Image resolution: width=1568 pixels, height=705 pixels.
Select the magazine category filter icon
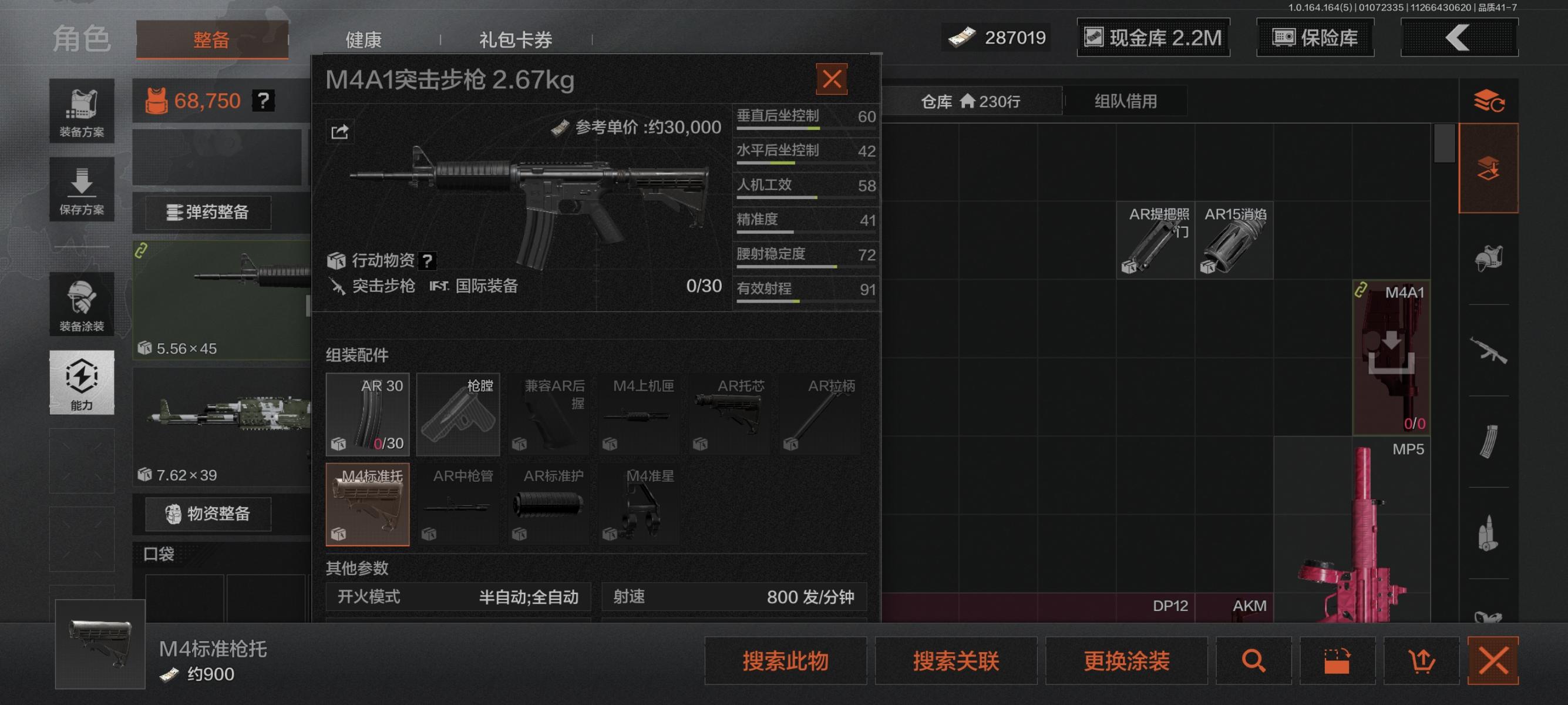(x=1489, y=441)
